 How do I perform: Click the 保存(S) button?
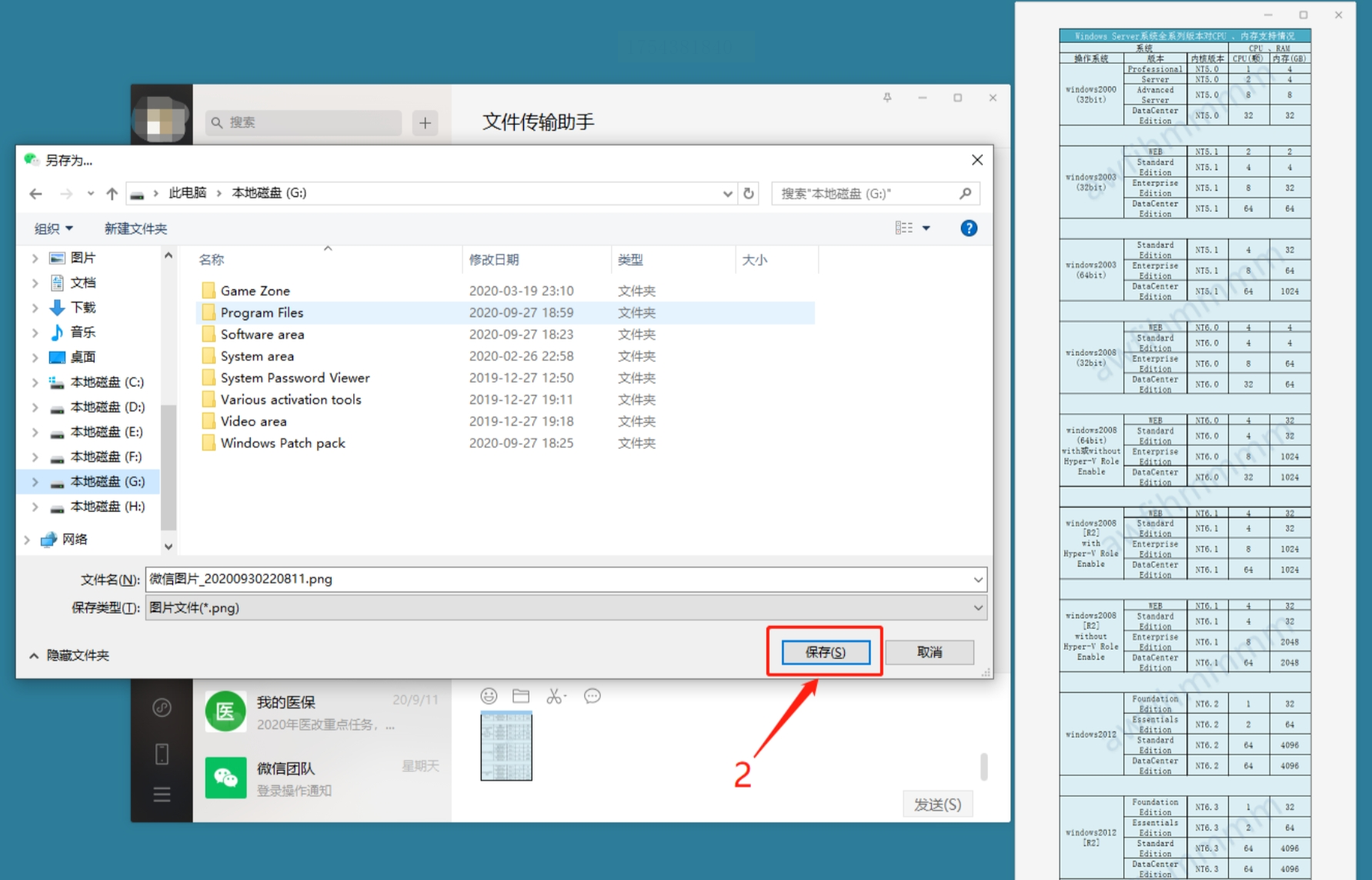pyautogui.click(x=826, y=652)
